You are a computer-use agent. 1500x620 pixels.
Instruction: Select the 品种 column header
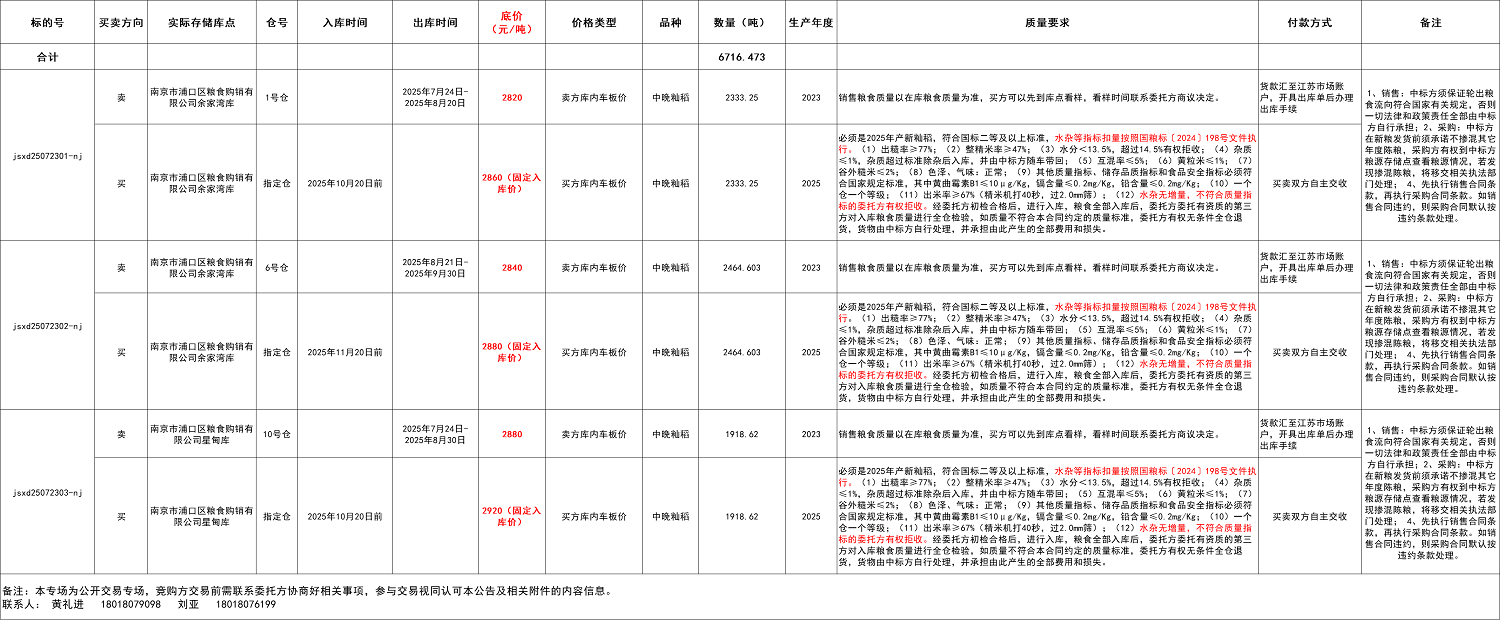pos(670,21)
